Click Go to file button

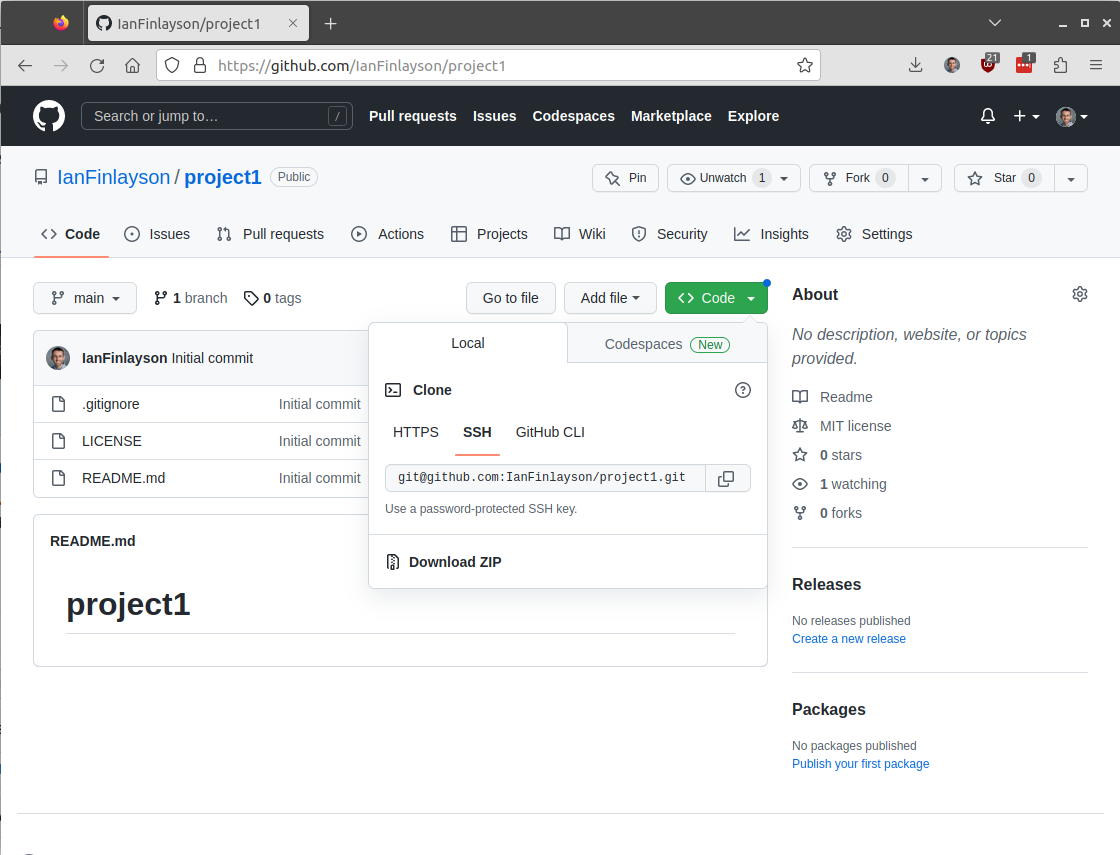pyautogui.click(x=511, y=298)
